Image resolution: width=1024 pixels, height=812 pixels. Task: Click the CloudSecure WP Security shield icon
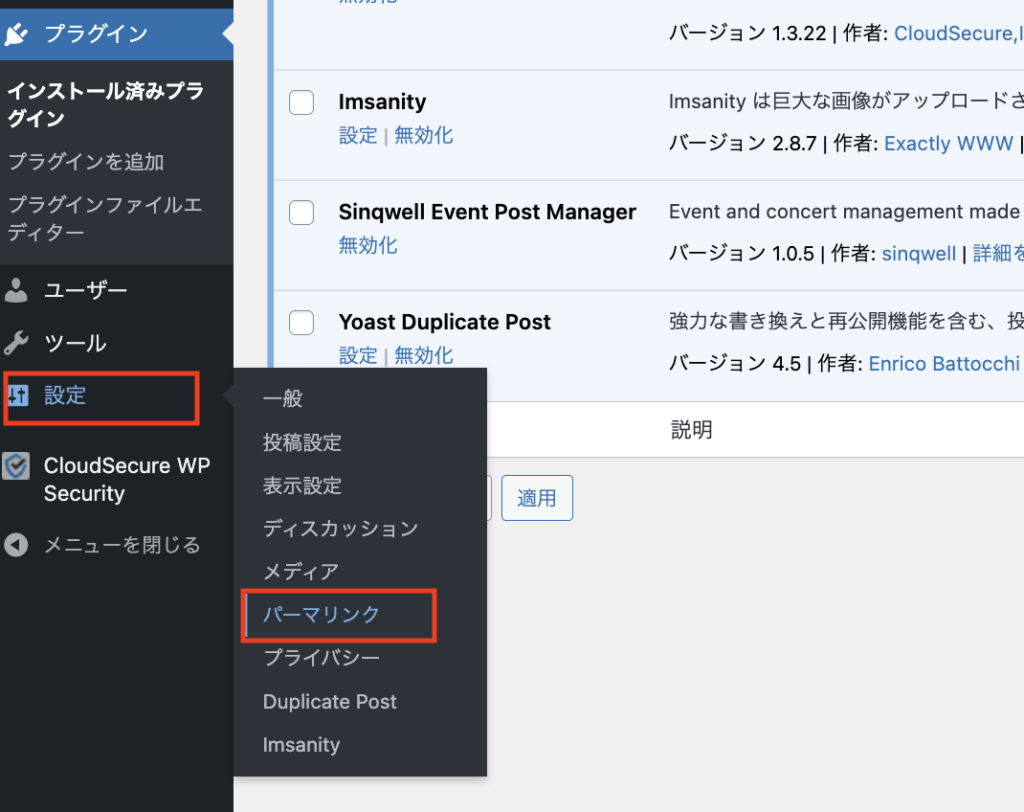(x=16, y=466)
